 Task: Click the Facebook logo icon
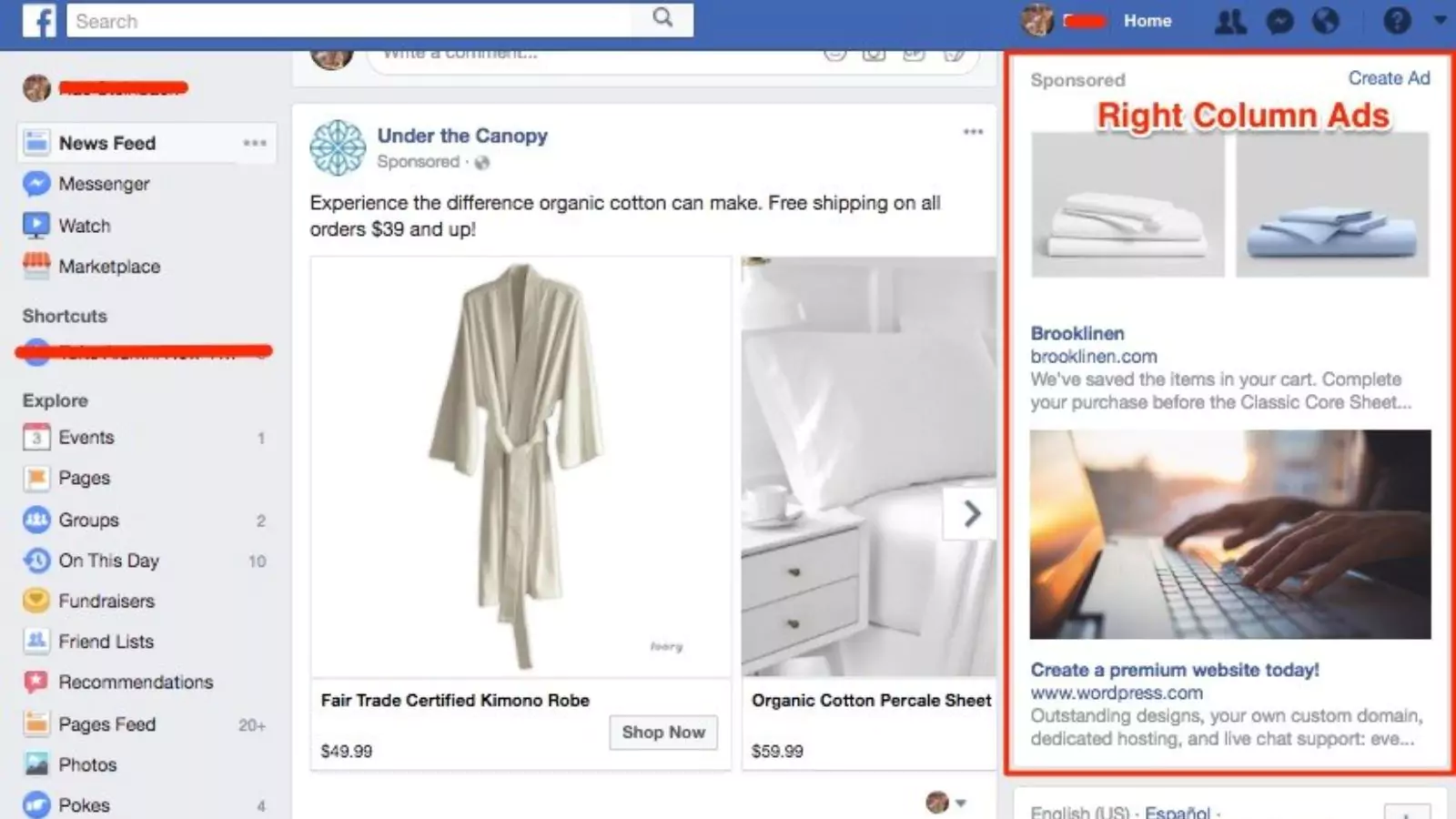[x=39, y=20]
